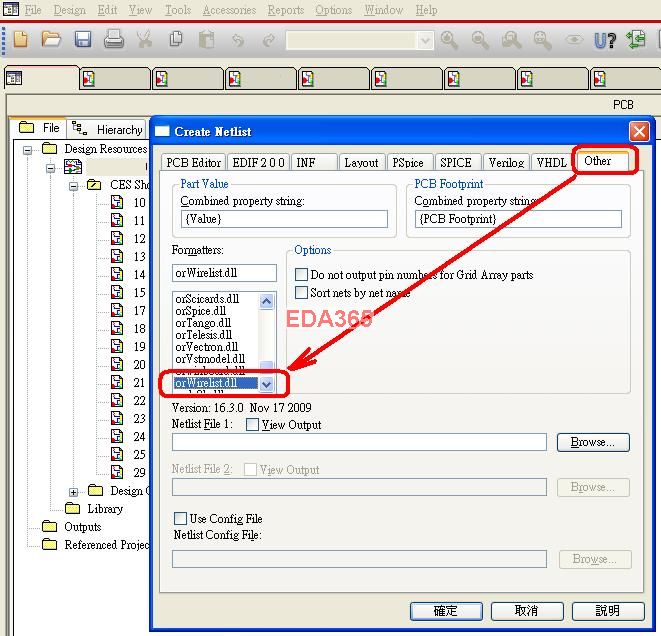Click formatters list scroll down arrow

click(x=266, y=384)
